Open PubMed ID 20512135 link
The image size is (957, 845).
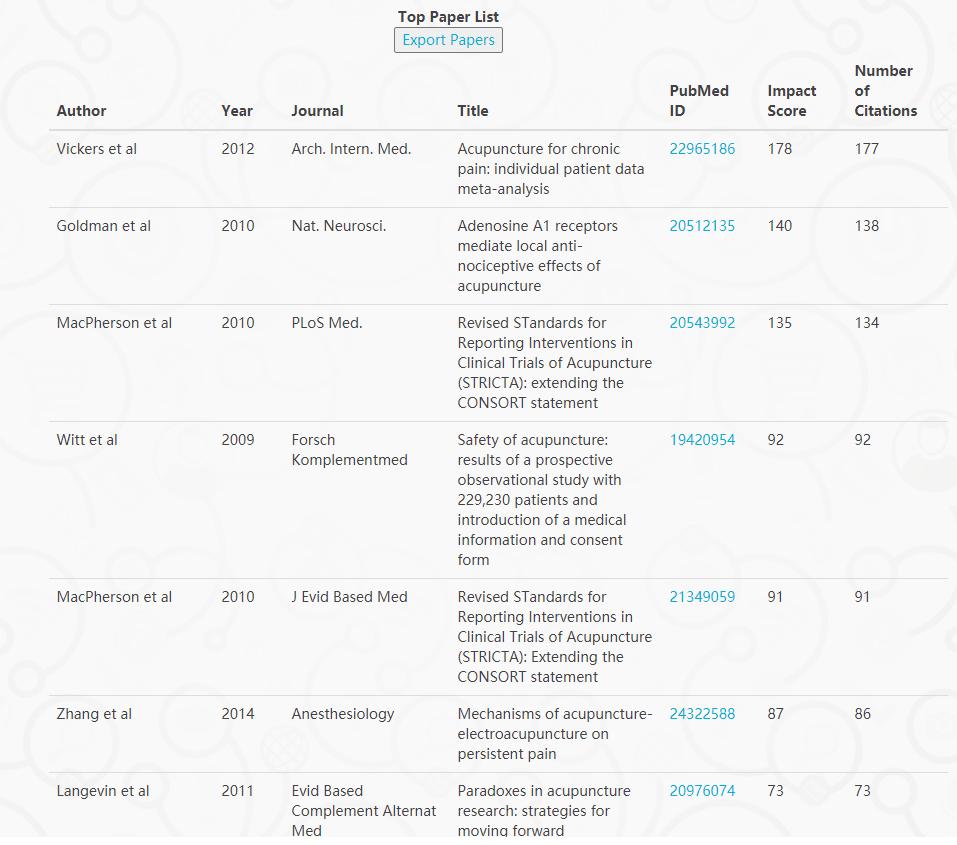click(702, 226)
